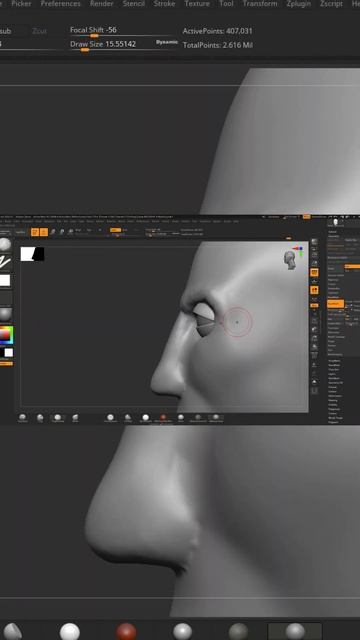Open the empty texture slot in small window's left shelf

tap(5, 298)
